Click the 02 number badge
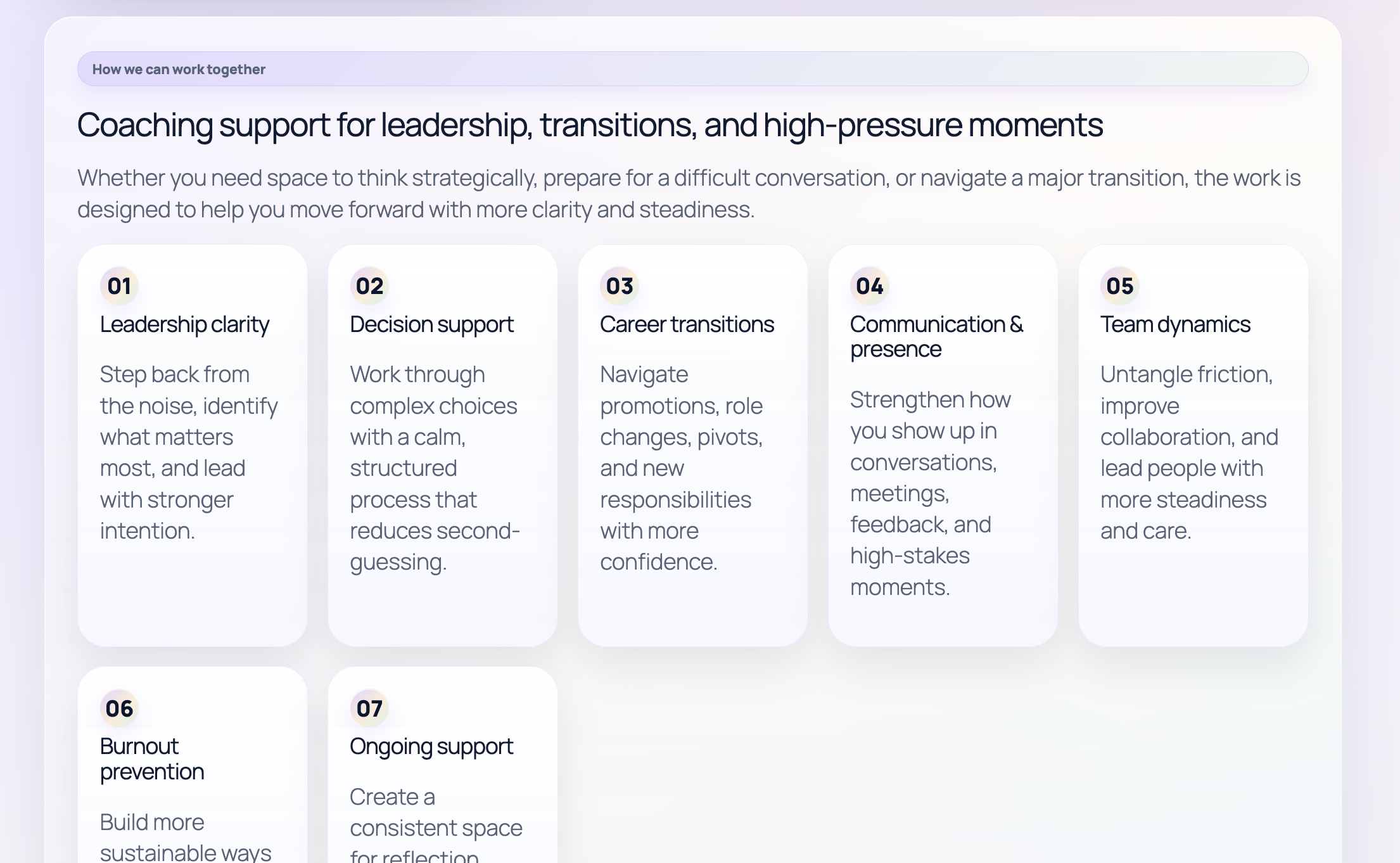Screen dimensions: 1400x863 [x=369, y=286]
